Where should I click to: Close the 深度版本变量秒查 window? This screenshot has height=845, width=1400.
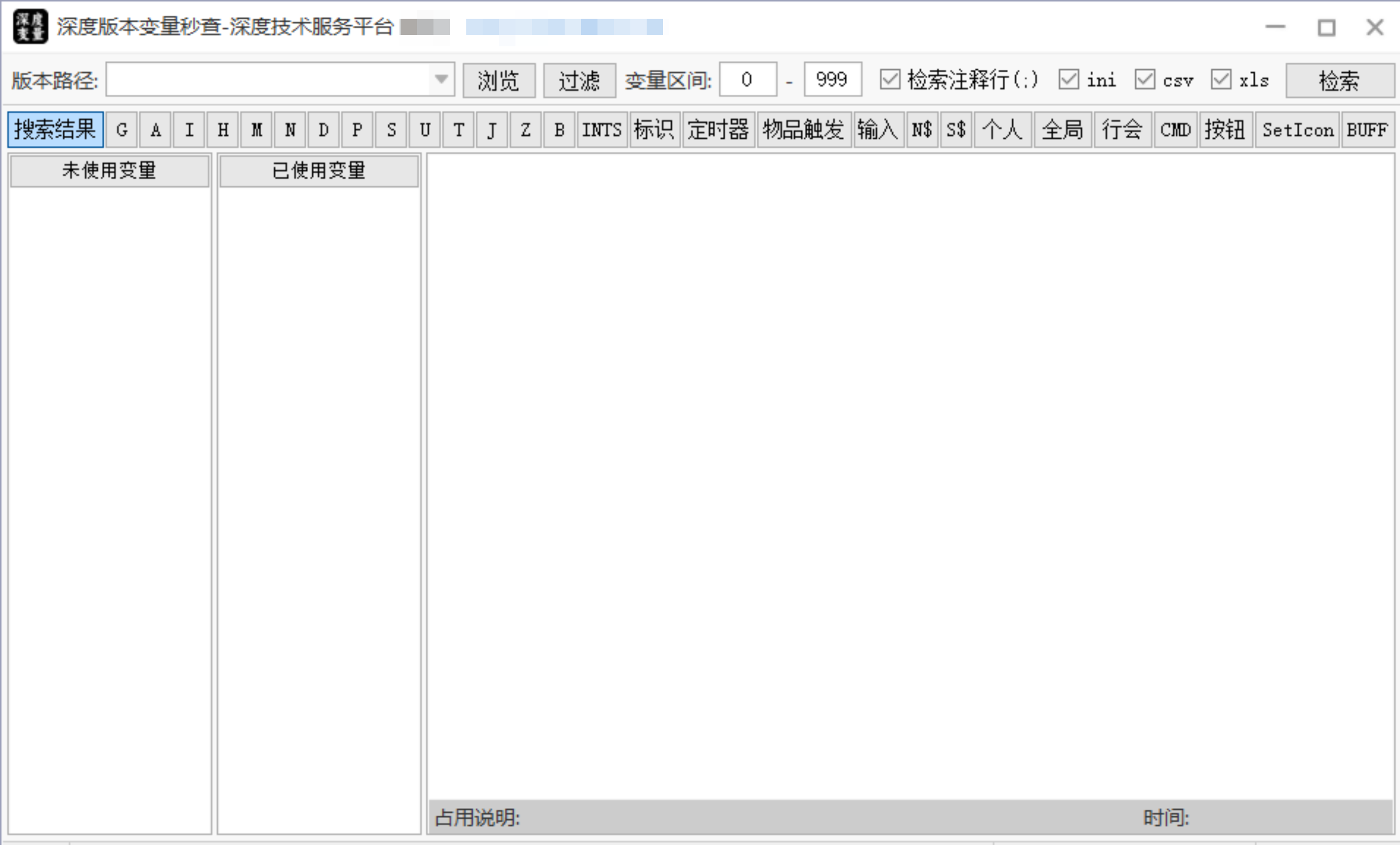1375,27
